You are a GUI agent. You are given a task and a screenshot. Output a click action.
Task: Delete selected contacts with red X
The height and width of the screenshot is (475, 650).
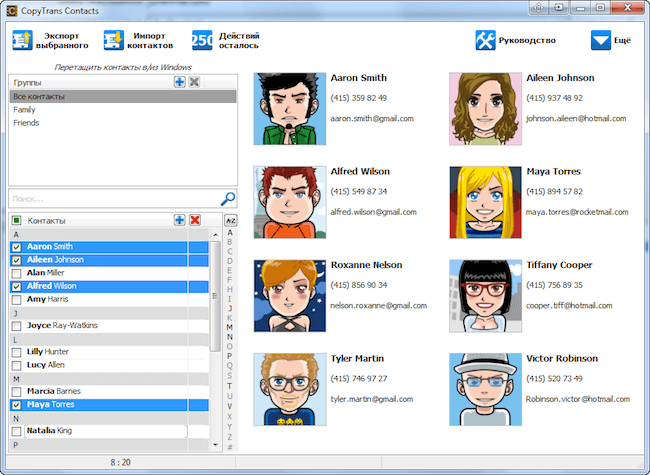195,220
